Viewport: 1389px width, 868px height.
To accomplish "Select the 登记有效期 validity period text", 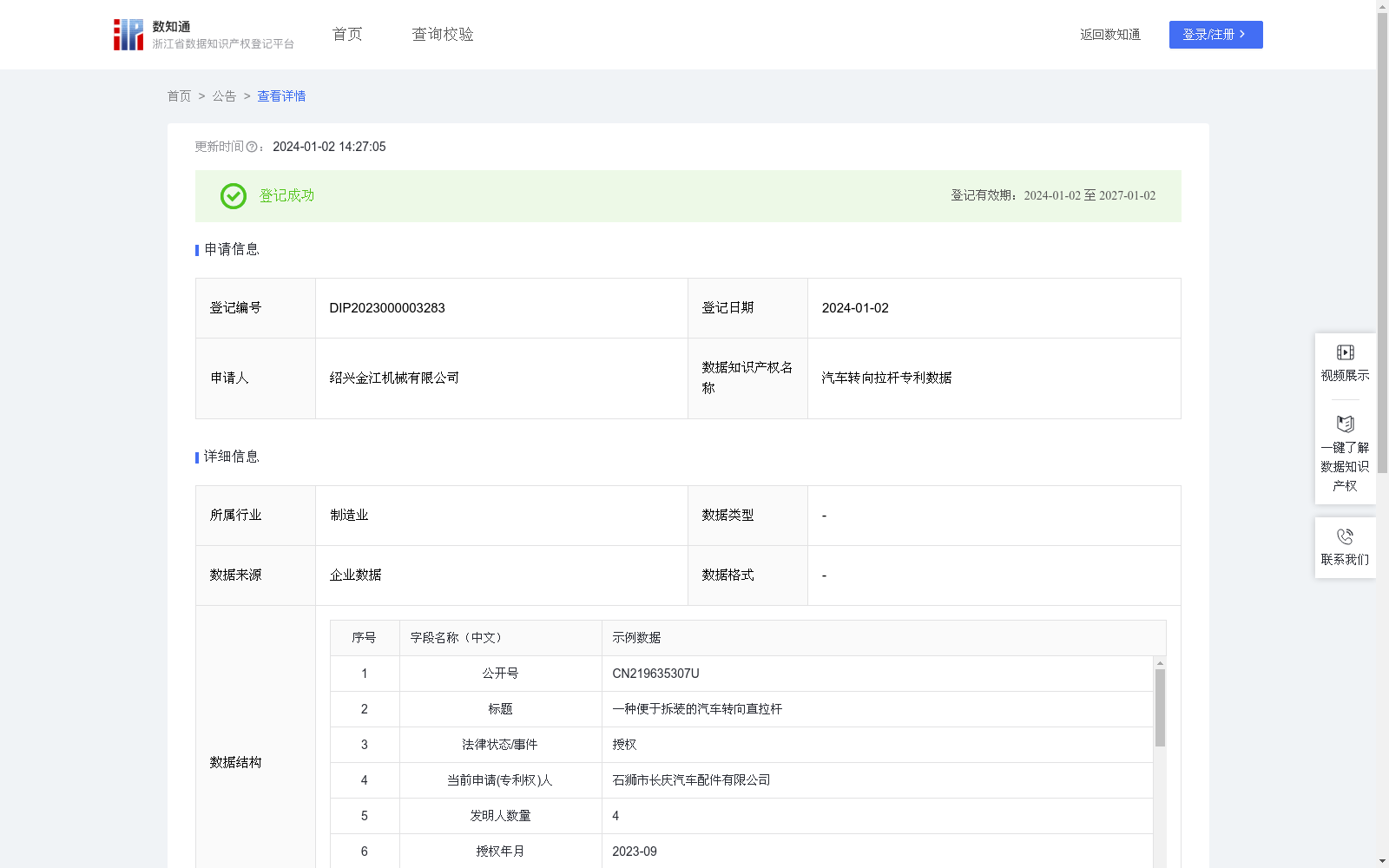I will click(1053, 196).
